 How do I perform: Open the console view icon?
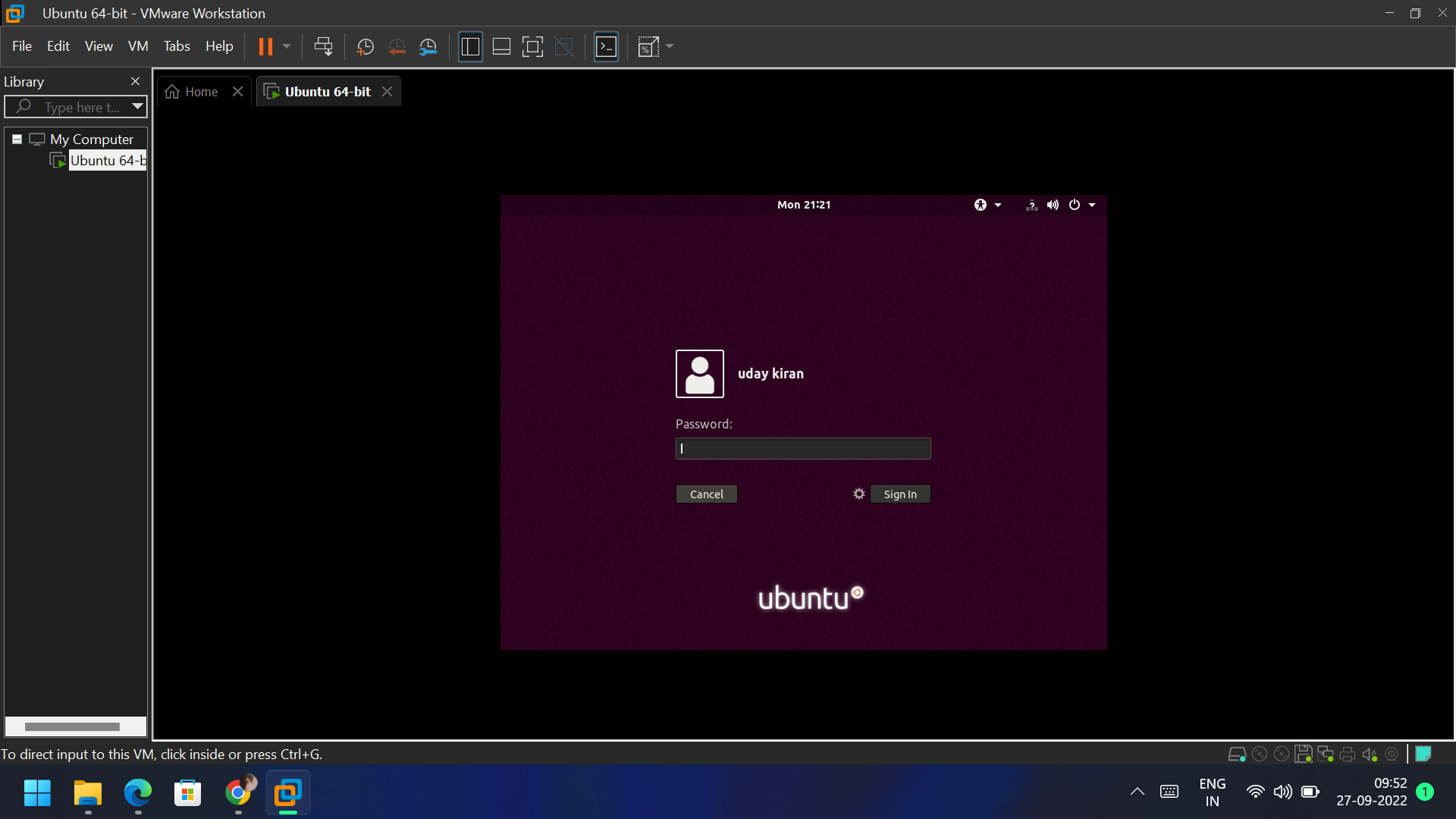coord(606,47)
